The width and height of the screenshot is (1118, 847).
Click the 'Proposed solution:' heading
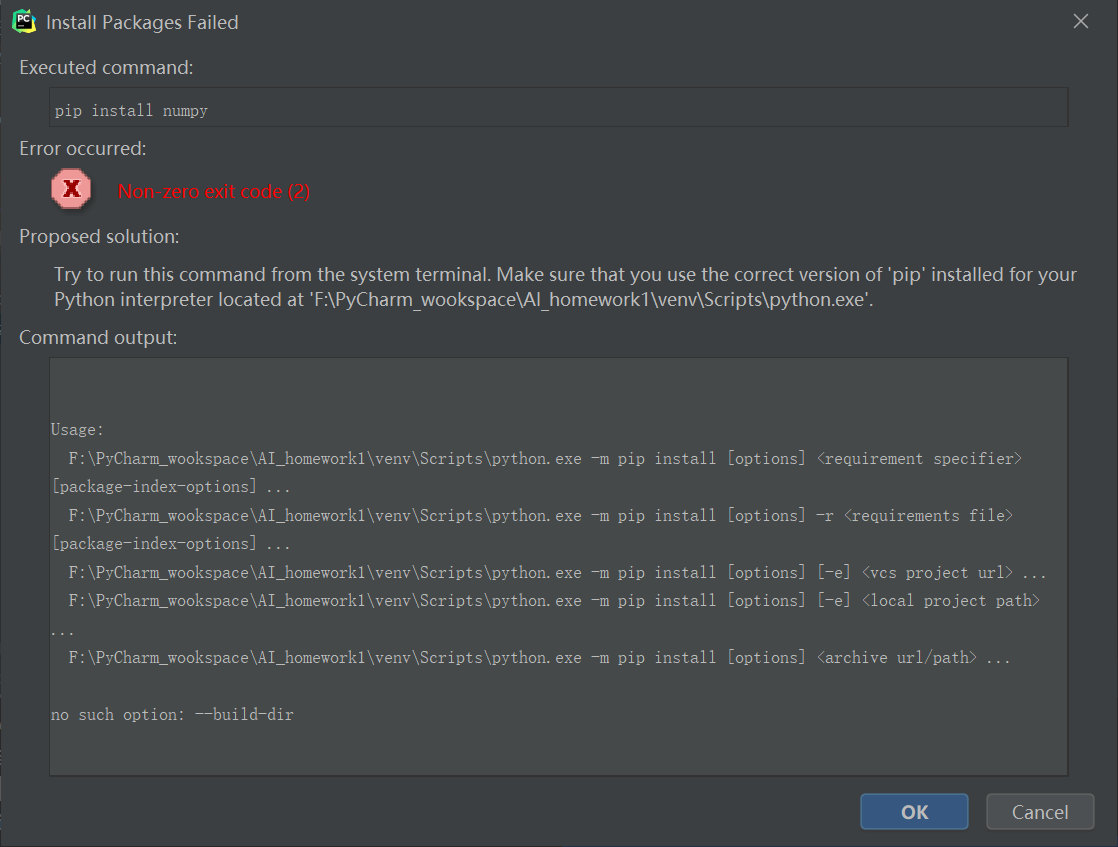point(99,237)
